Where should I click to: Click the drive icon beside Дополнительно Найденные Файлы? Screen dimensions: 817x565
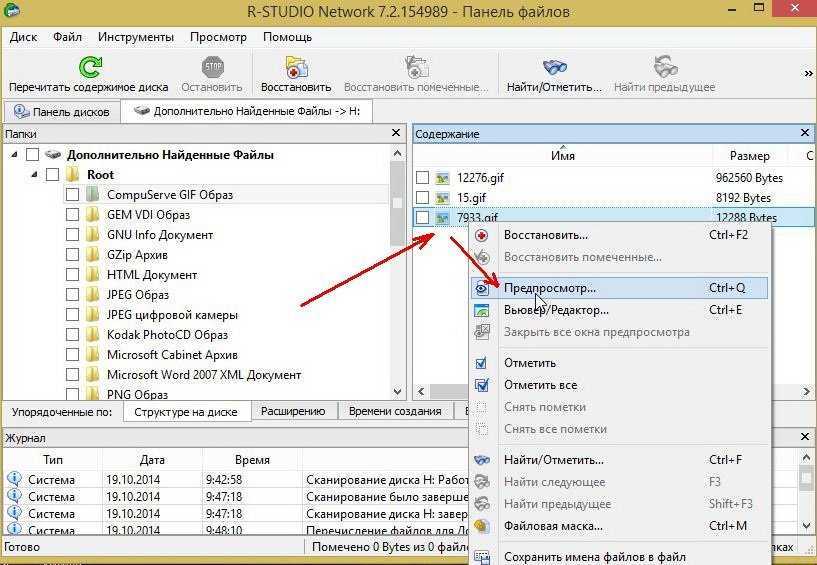tap(53, 155)
